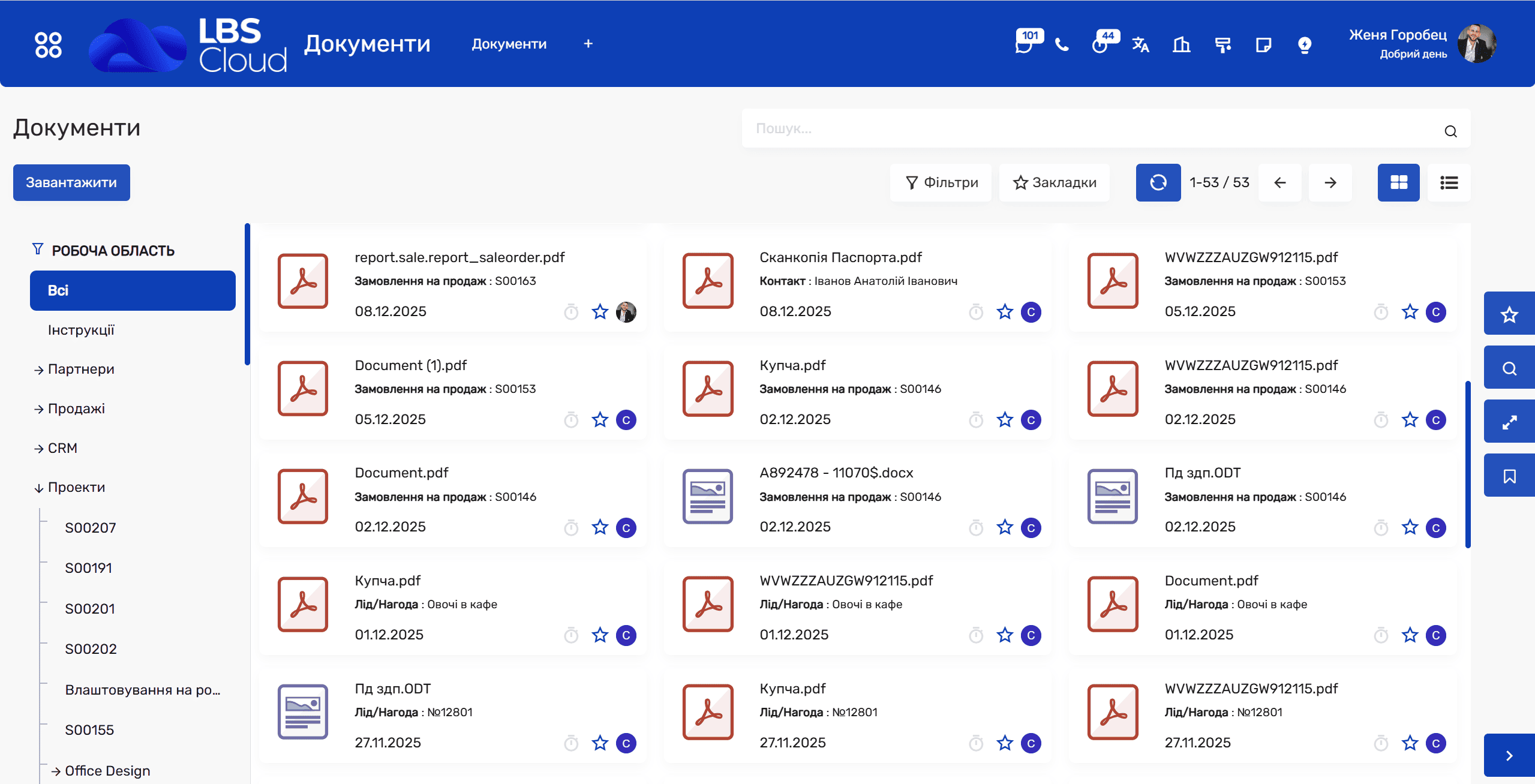Open the Документи menu in top bar

(x=509, y=44)
